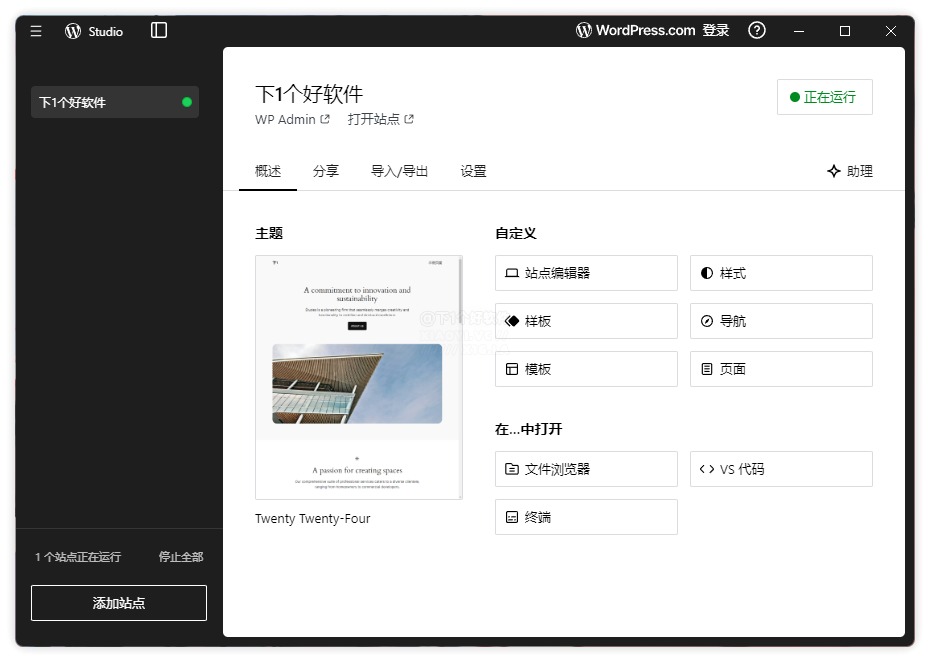Click the green running dot beside the sidebar site
The height and width of the screenshot is (662, 930).
click(187, 102)
